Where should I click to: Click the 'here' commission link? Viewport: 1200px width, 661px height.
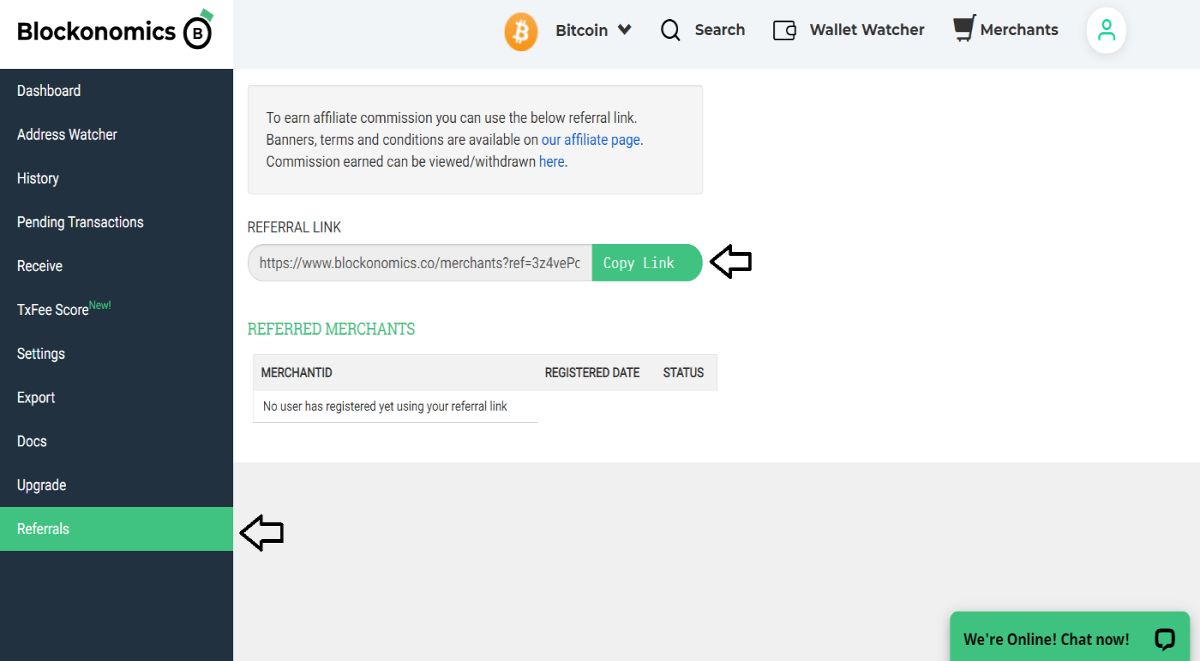[552, 162]
